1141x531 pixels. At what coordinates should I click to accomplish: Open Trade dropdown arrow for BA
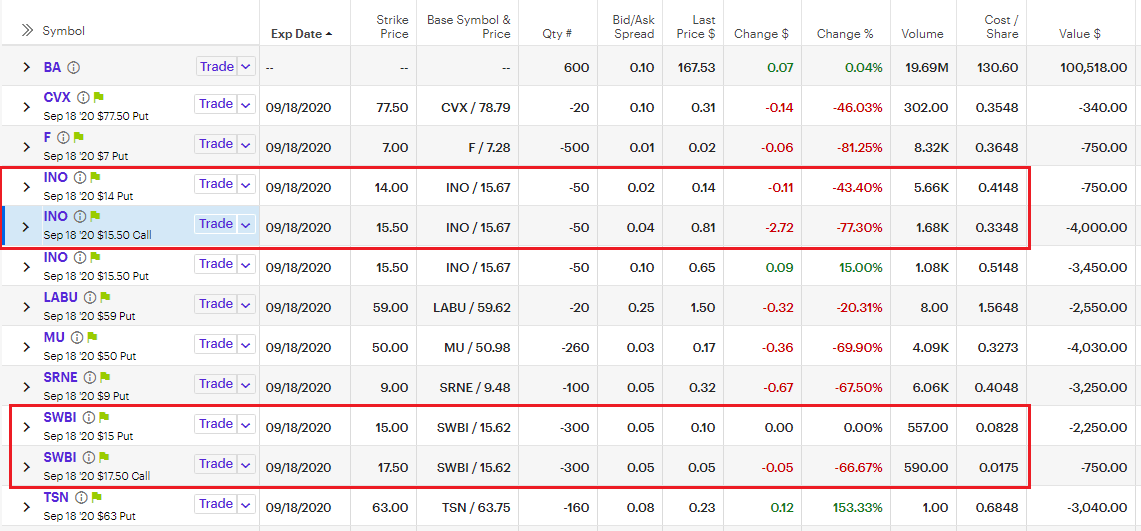pyautogui.click(x=246, y=67)
